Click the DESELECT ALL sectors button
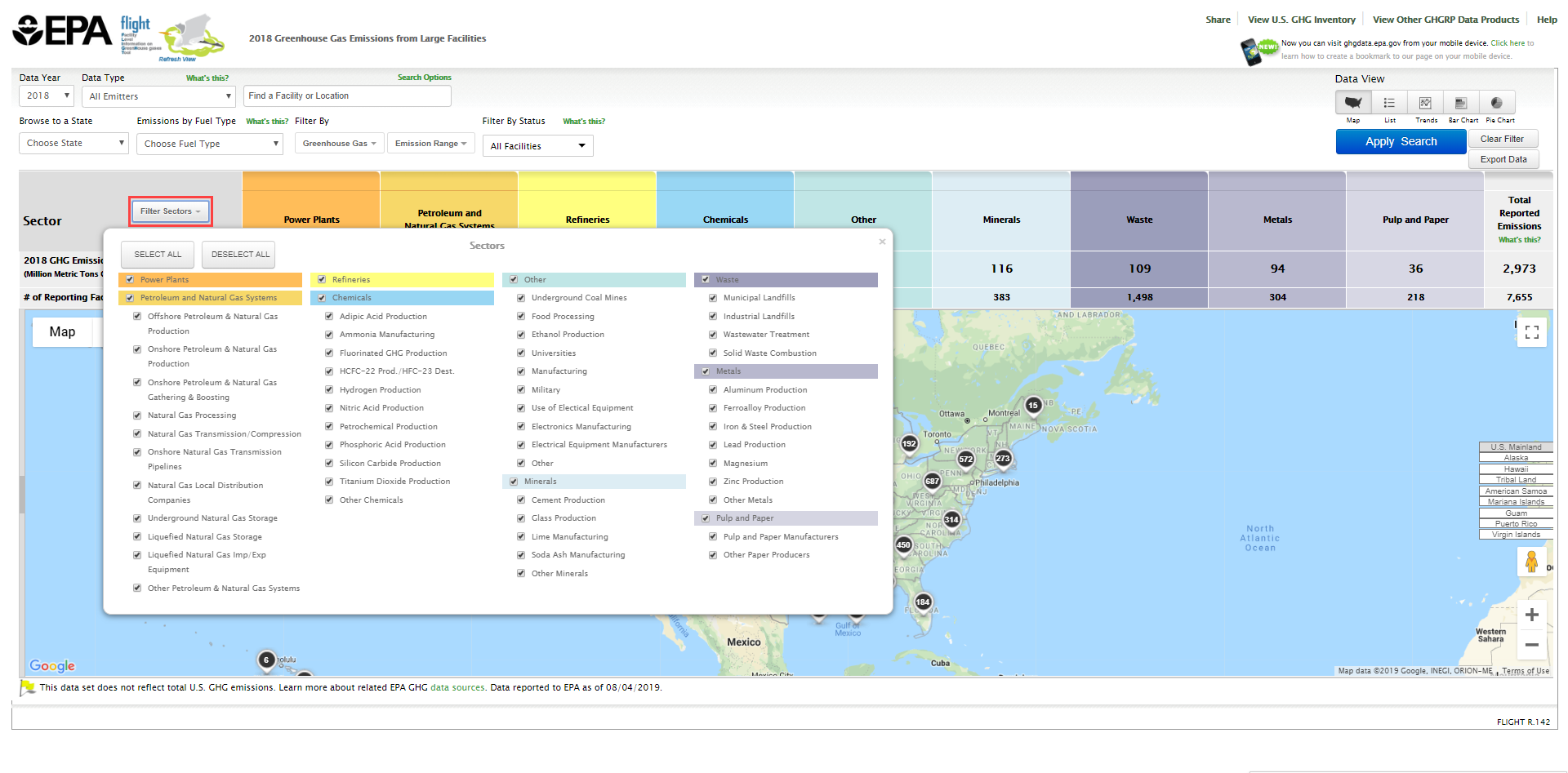Image resolution: width=1568 pixels, height=773 pixels. tap(240, 255)
